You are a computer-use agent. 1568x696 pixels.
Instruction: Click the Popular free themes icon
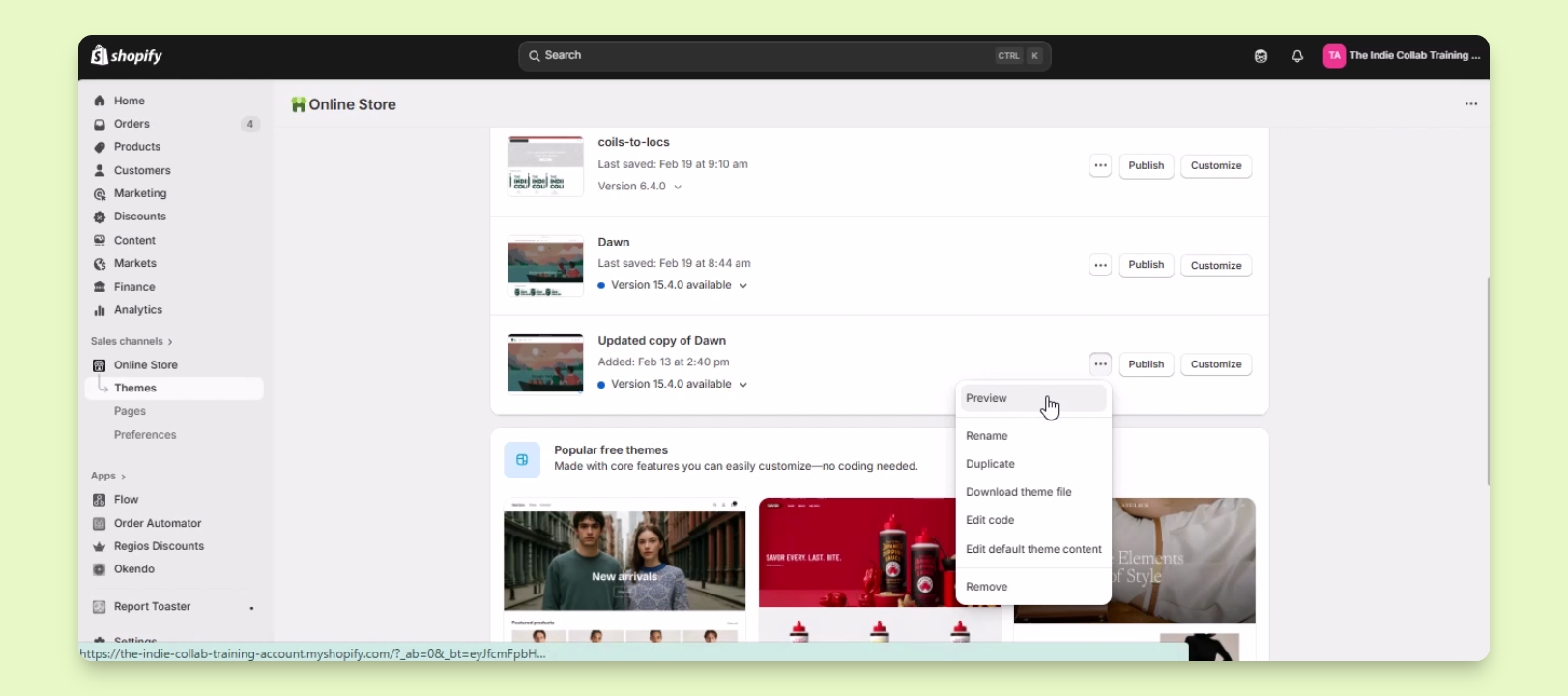[522, 459]
